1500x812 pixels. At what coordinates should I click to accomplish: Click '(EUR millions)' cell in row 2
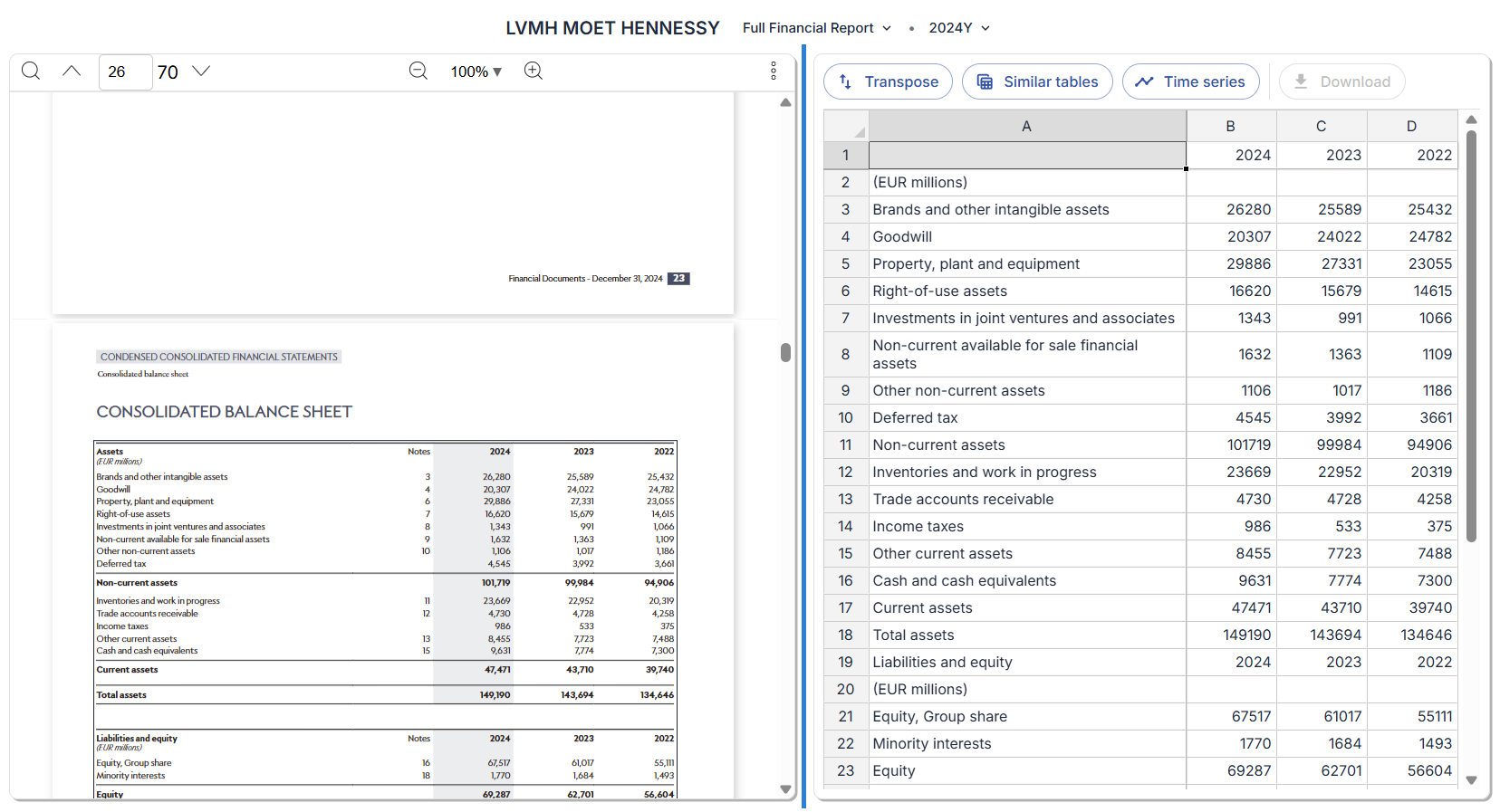1027,182
